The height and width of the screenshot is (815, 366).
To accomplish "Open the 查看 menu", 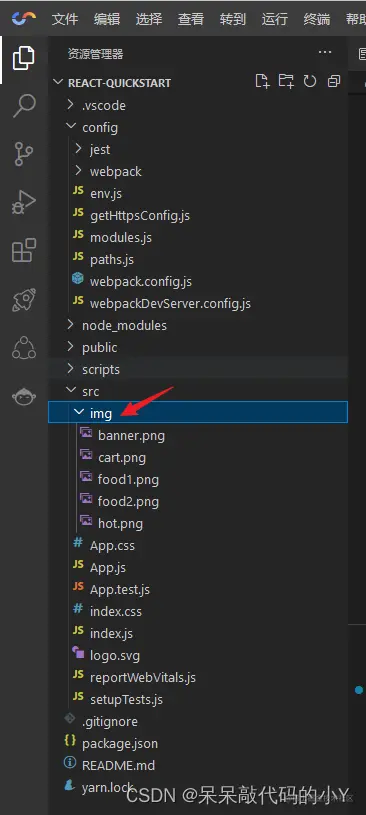I will pyautogui.click(x=191, y=19).
